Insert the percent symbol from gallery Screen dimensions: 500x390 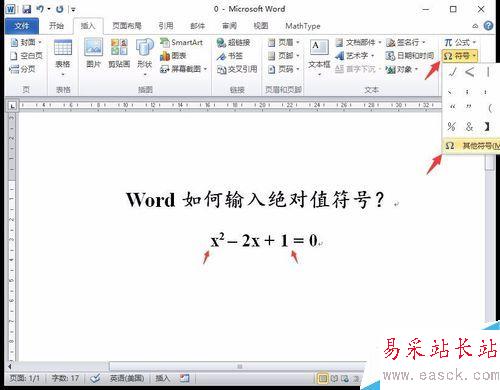[x=452, y=126]
